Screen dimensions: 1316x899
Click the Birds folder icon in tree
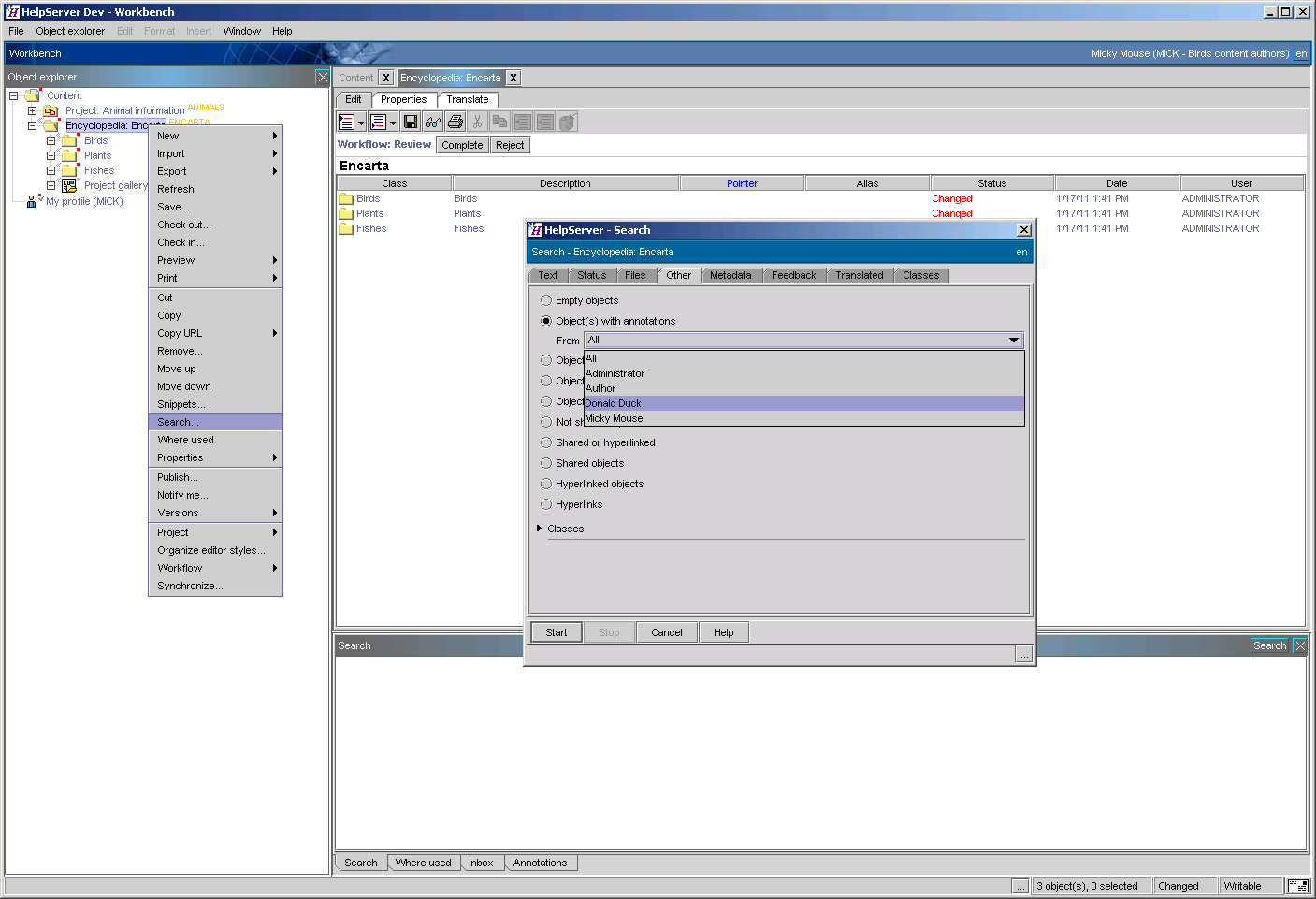pos(69,140)
